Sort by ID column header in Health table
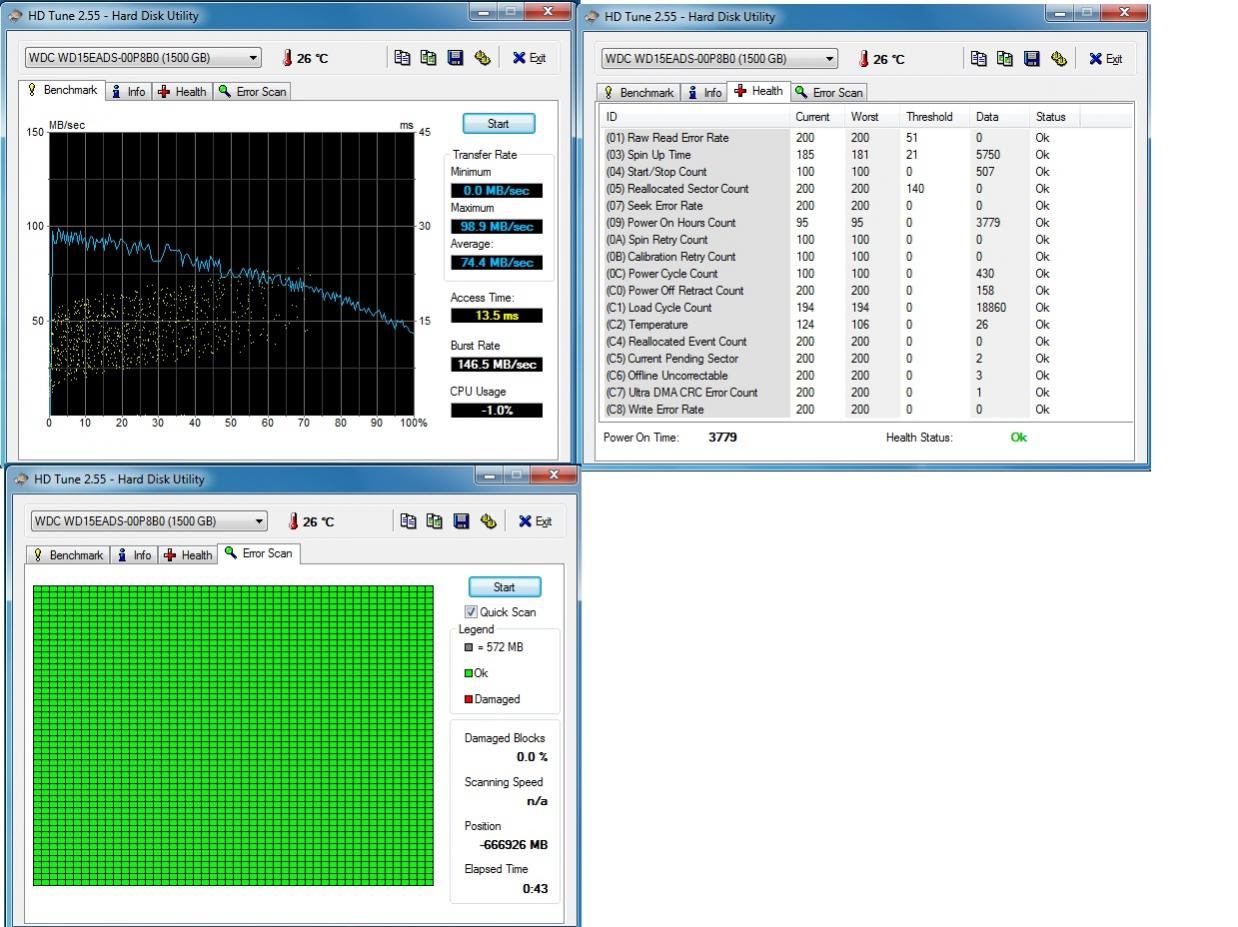The height and width of the screenshot is (927, 1238). coord(696,117)
